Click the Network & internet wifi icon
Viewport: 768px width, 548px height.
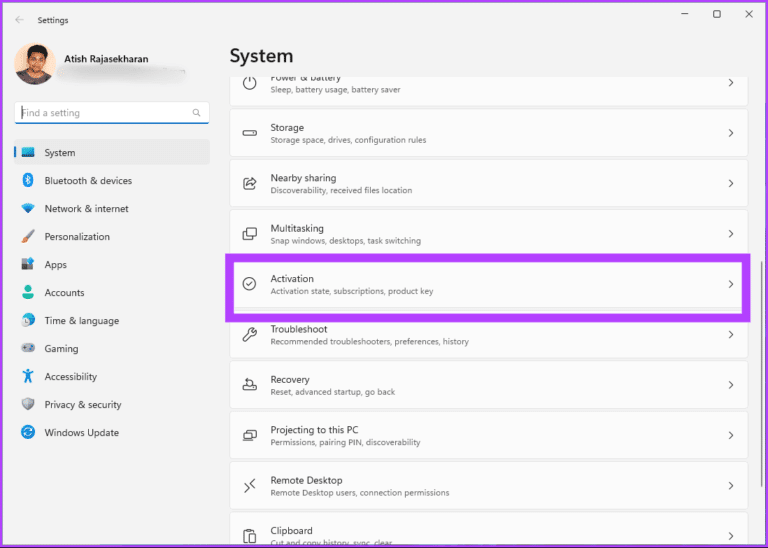[x=27, y=209]
